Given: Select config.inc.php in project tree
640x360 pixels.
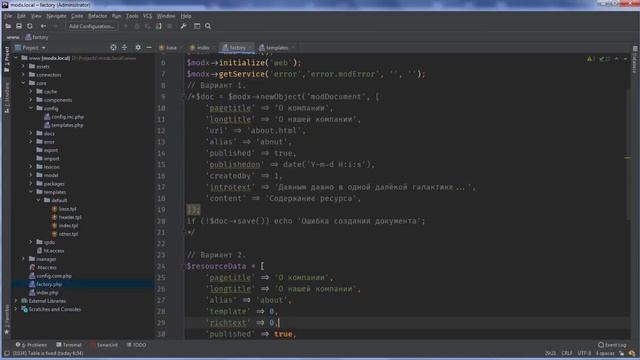Looking at the screenshot, I should pyautogui.click(x=64, y=116).
